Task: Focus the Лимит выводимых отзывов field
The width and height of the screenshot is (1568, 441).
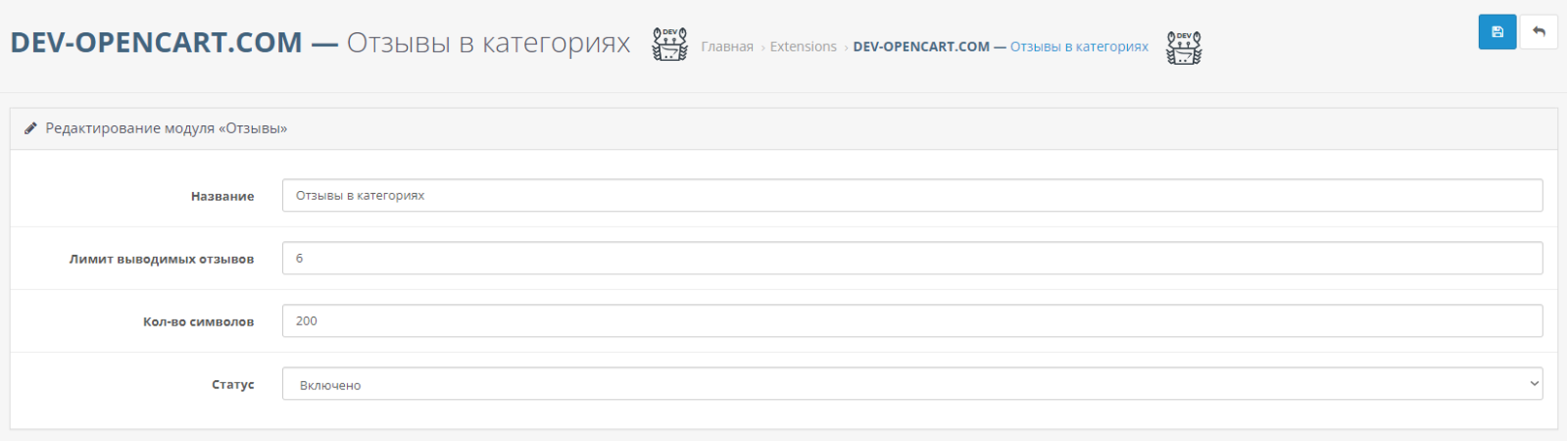Action: point(912,258)
